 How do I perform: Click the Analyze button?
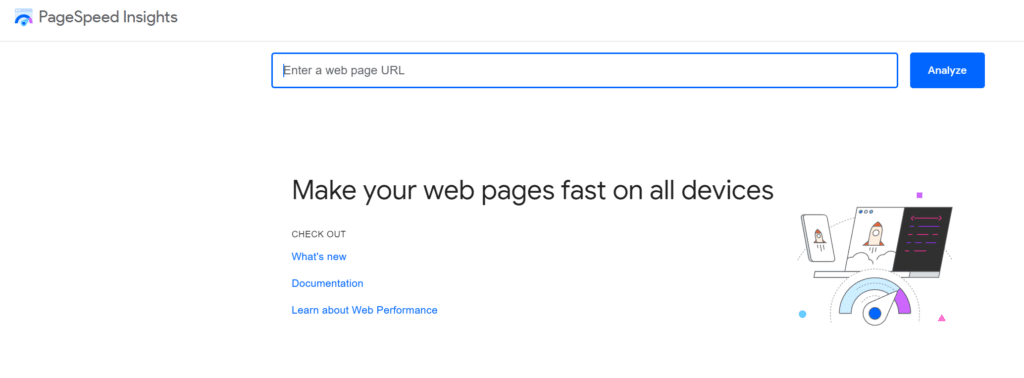947,70
